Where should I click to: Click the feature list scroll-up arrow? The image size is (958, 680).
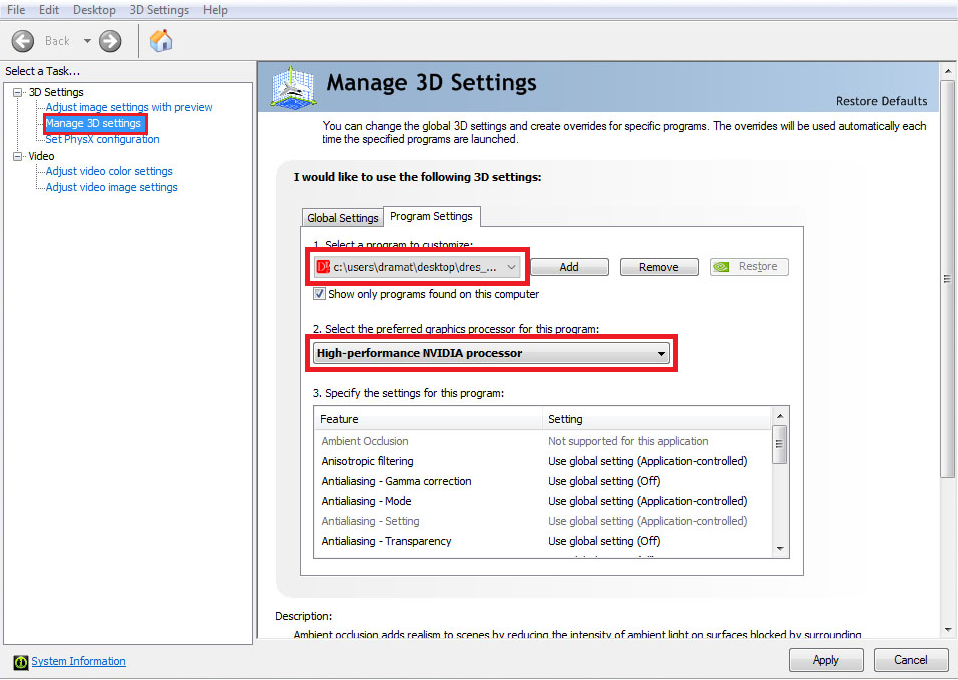[x=780, y=416]
